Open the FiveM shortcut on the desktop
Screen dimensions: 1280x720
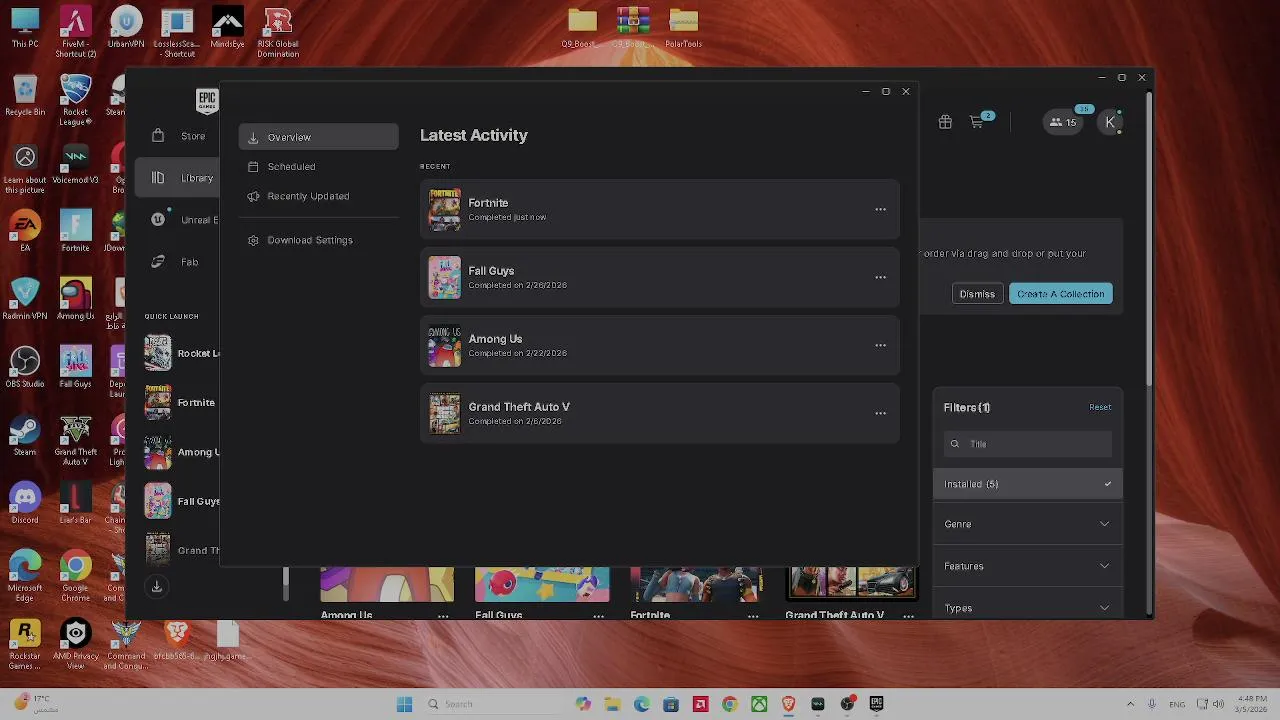(75, 32)
